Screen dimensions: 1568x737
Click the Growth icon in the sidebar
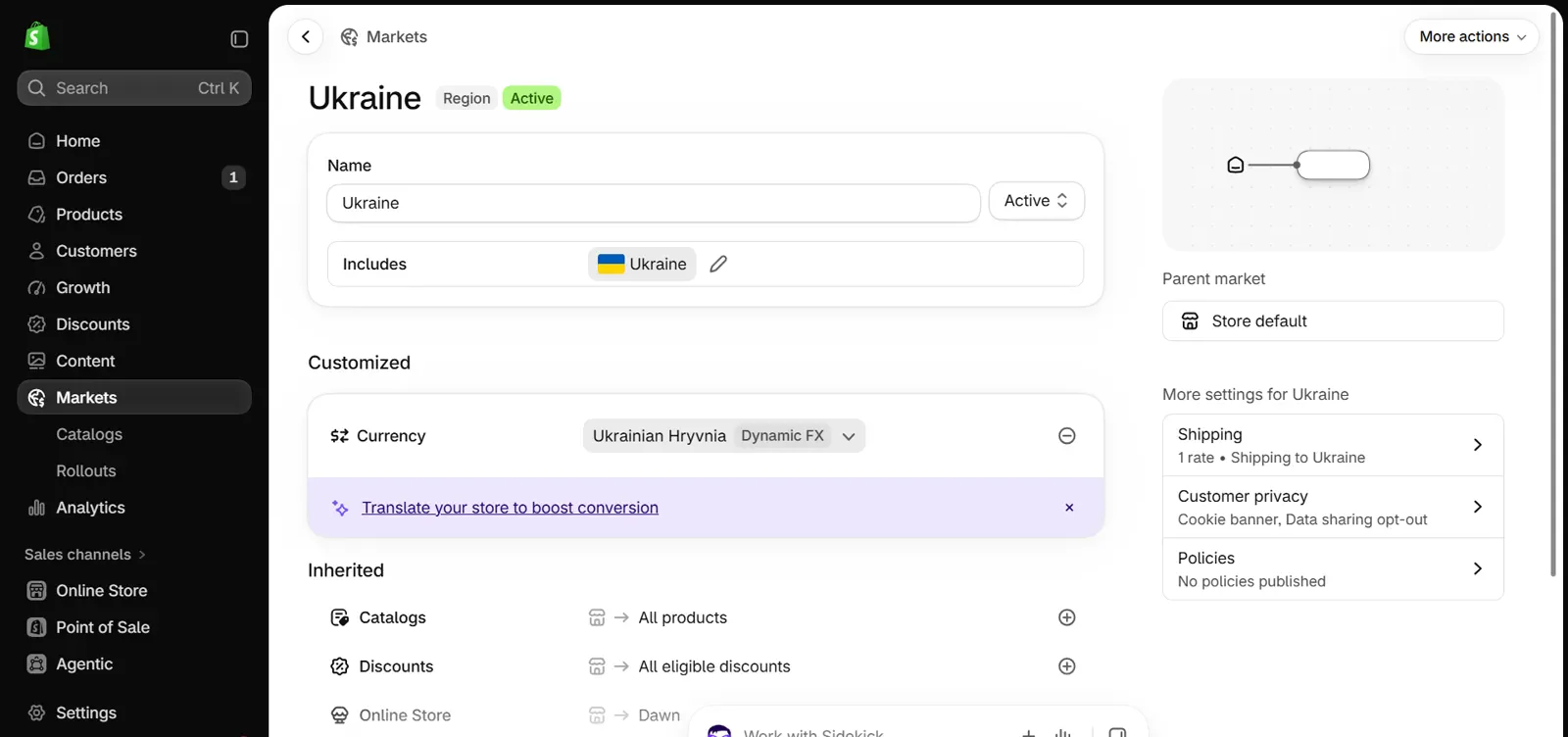tap(36, 288)
